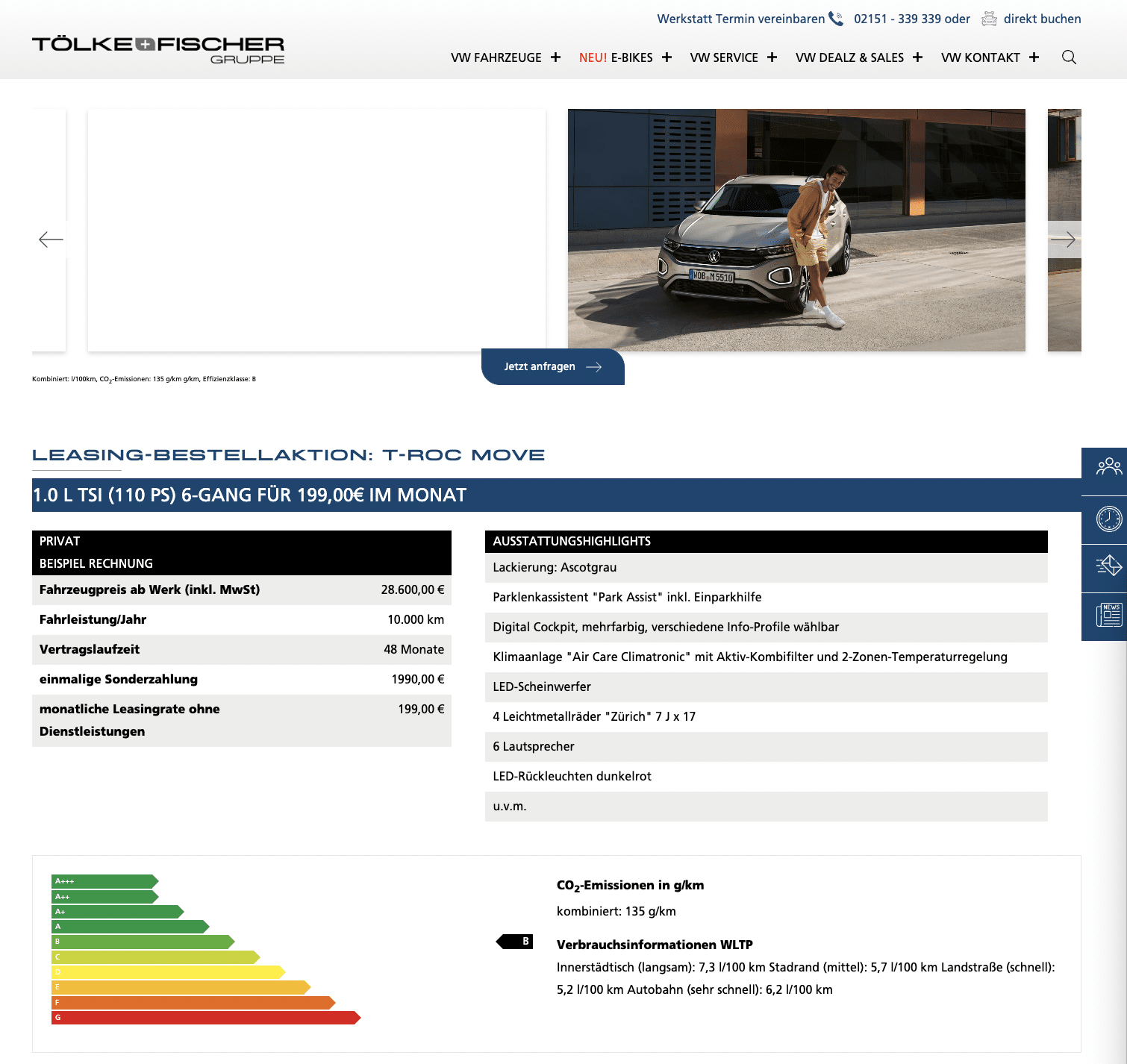Select the A+++ efficiency bar
This screenshot has width=1127, height=1064.
pyautogui.click(x=104, y=881)
